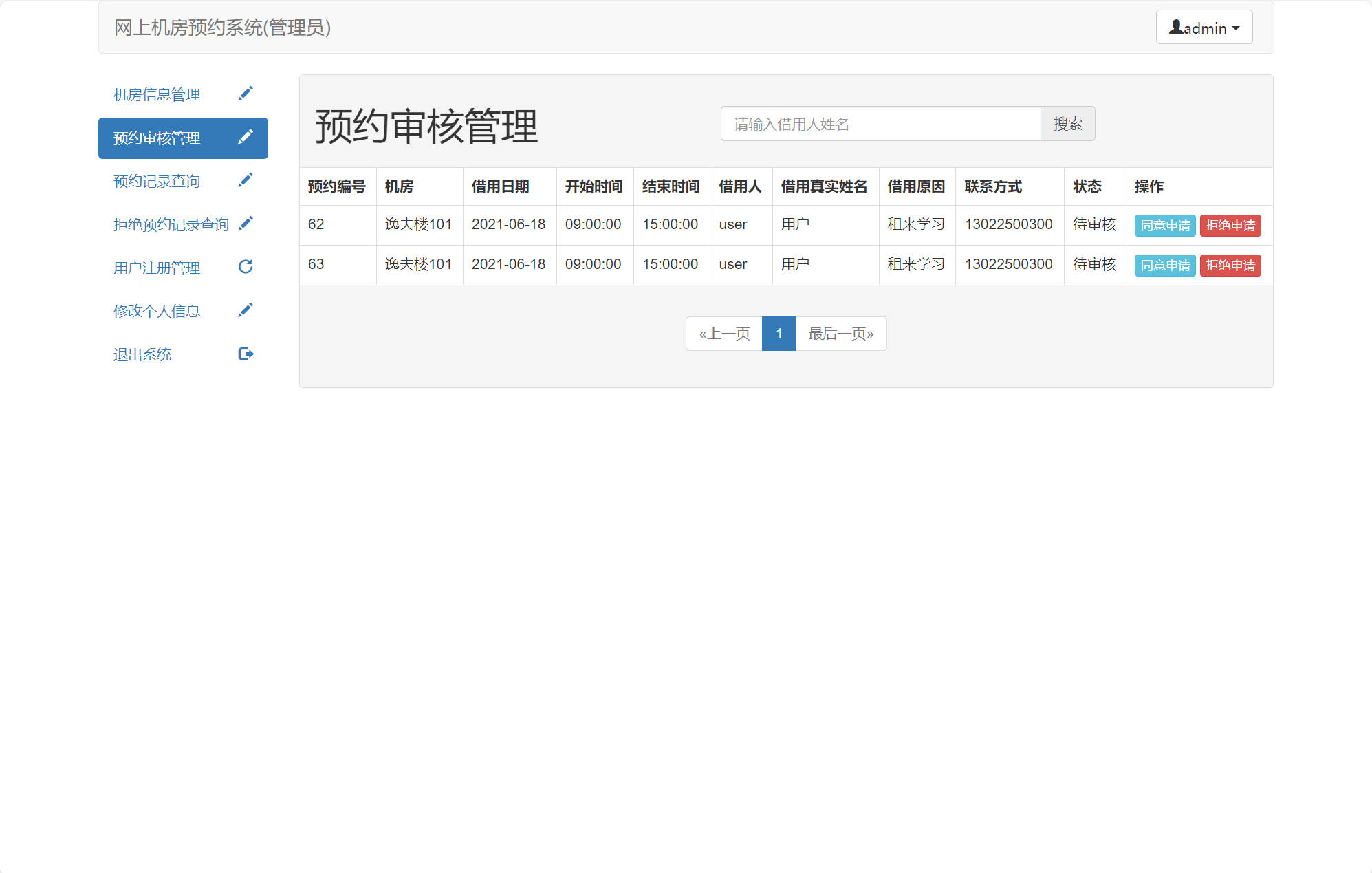
Task: Click the refresh icon next to 用户注册管理
Action: tap(246, 266)
